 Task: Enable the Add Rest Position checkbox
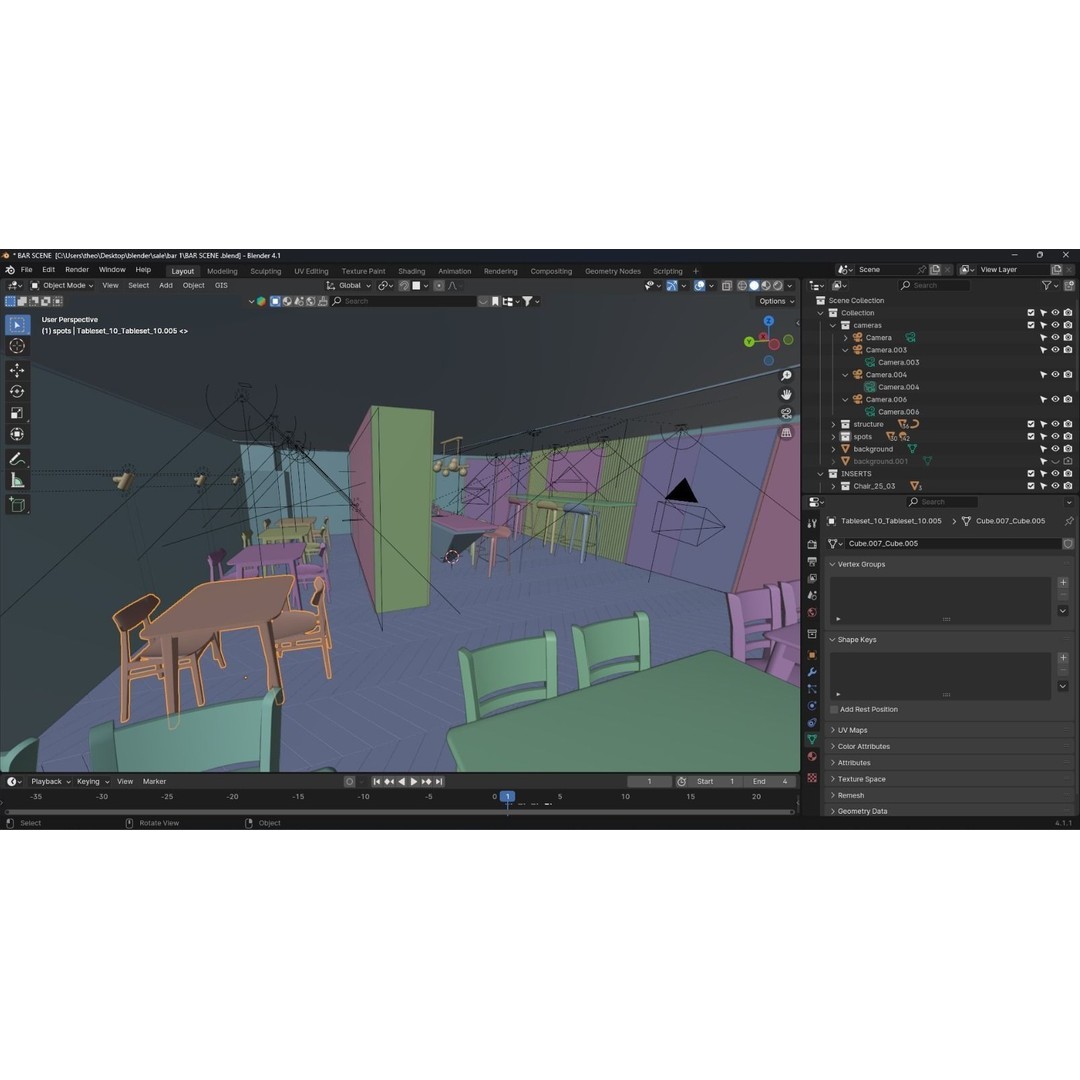point(834,709)
